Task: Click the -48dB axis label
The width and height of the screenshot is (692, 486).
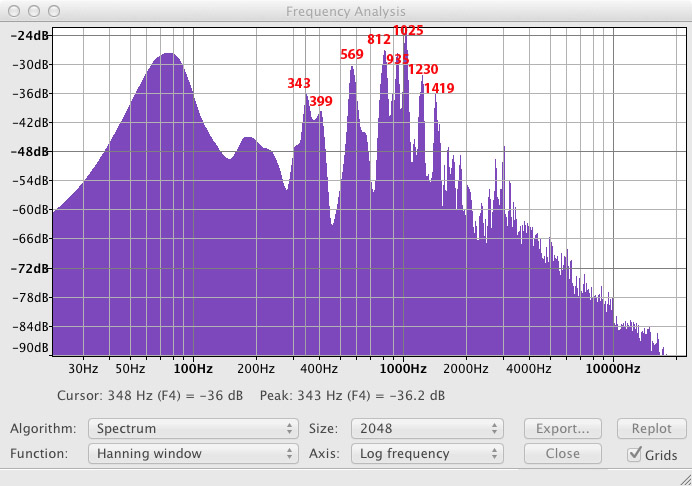Action: pyautogui.click(x=30, y=151)
